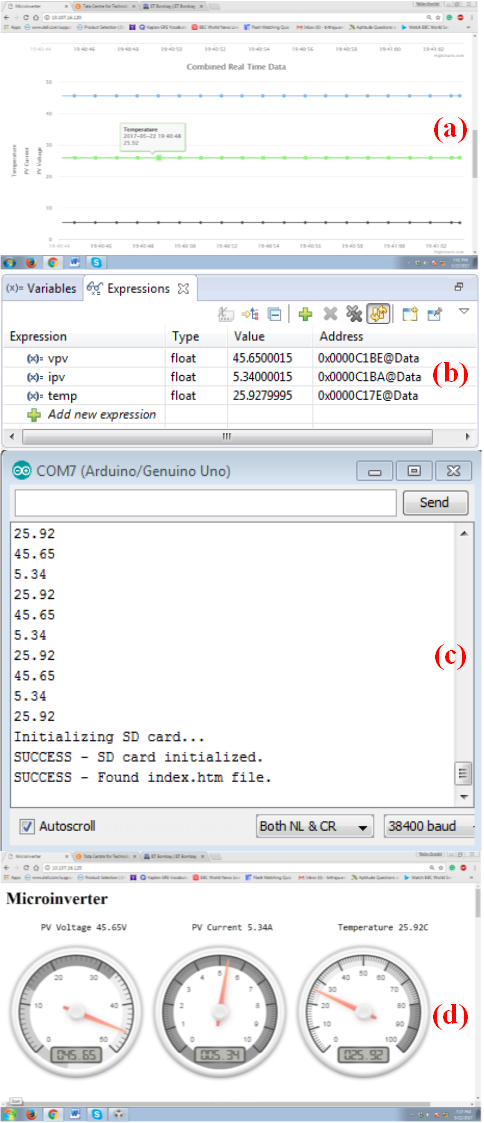Click the serial monitor text input field
Viewport: 484px width, 1123px height.
coord(205,503)
